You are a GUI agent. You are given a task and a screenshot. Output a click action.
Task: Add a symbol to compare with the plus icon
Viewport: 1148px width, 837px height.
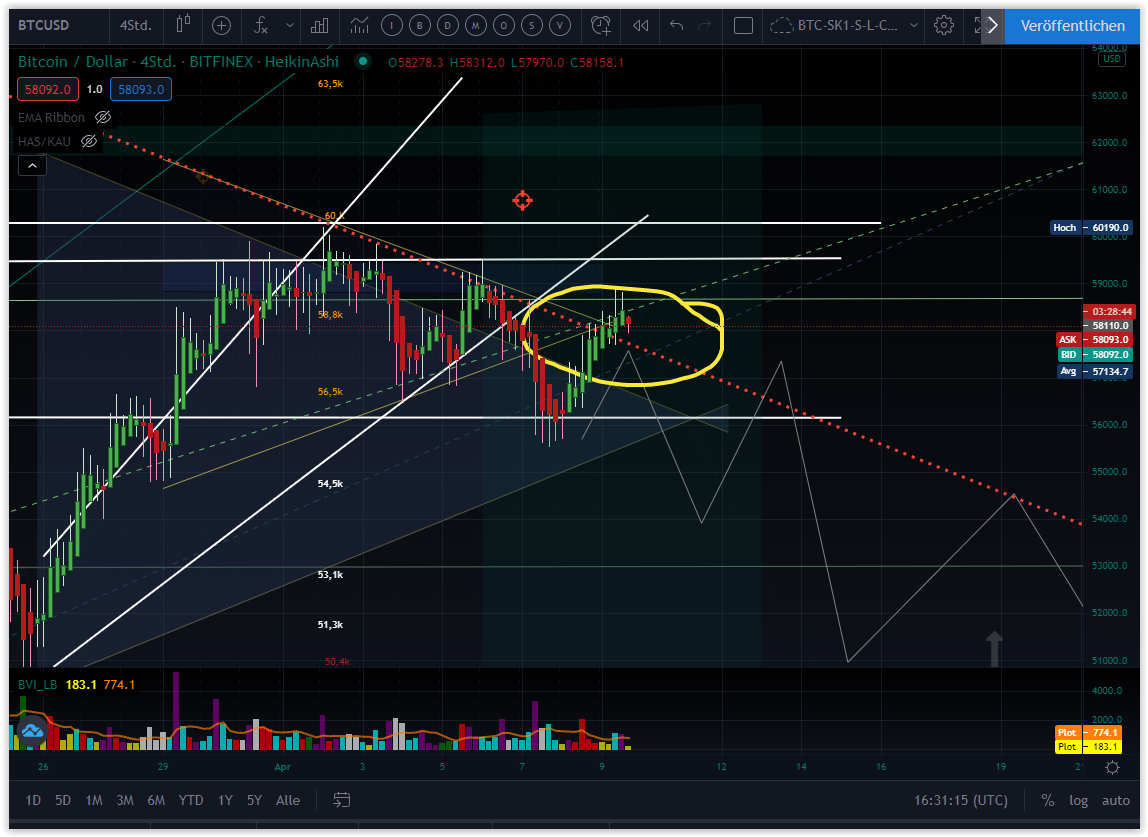[221, 26]
